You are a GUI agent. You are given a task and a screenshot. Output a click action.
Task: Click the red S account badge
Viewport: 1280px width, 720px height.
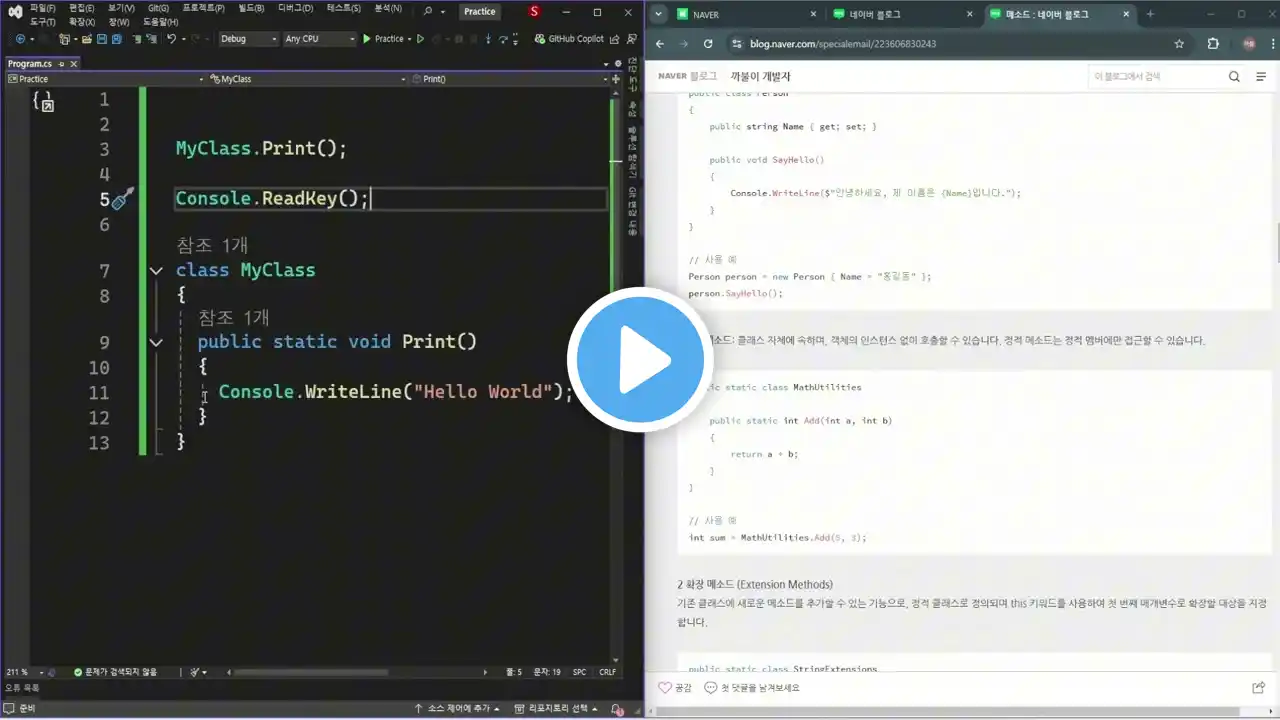534,11
